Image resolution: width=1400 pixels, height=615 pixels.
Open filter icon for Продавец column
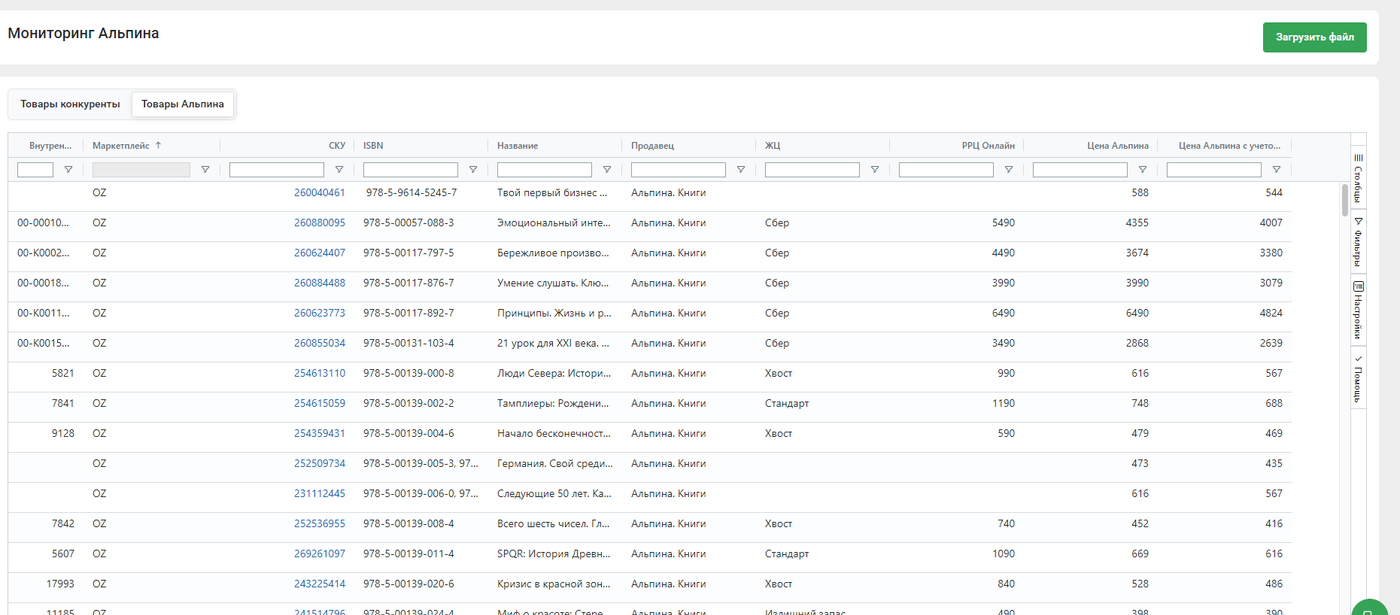pos(741,170)
